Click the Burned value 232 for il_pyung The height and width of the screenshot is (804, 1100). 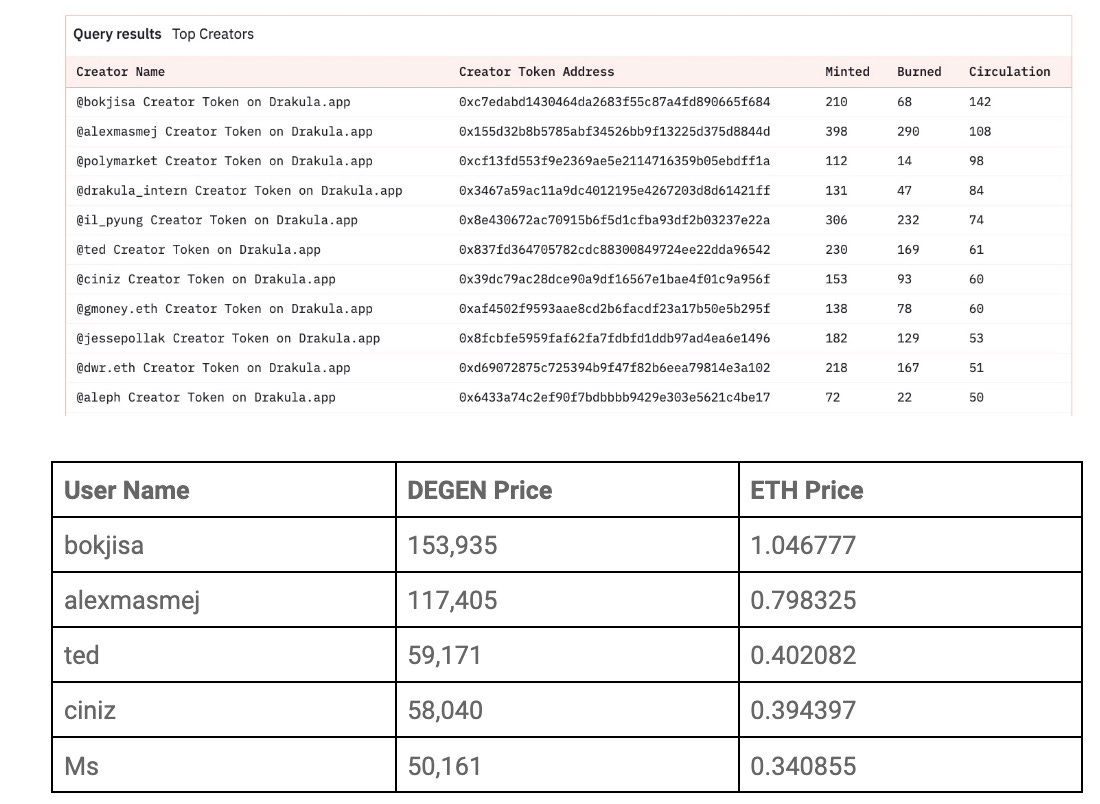point(908,220)
